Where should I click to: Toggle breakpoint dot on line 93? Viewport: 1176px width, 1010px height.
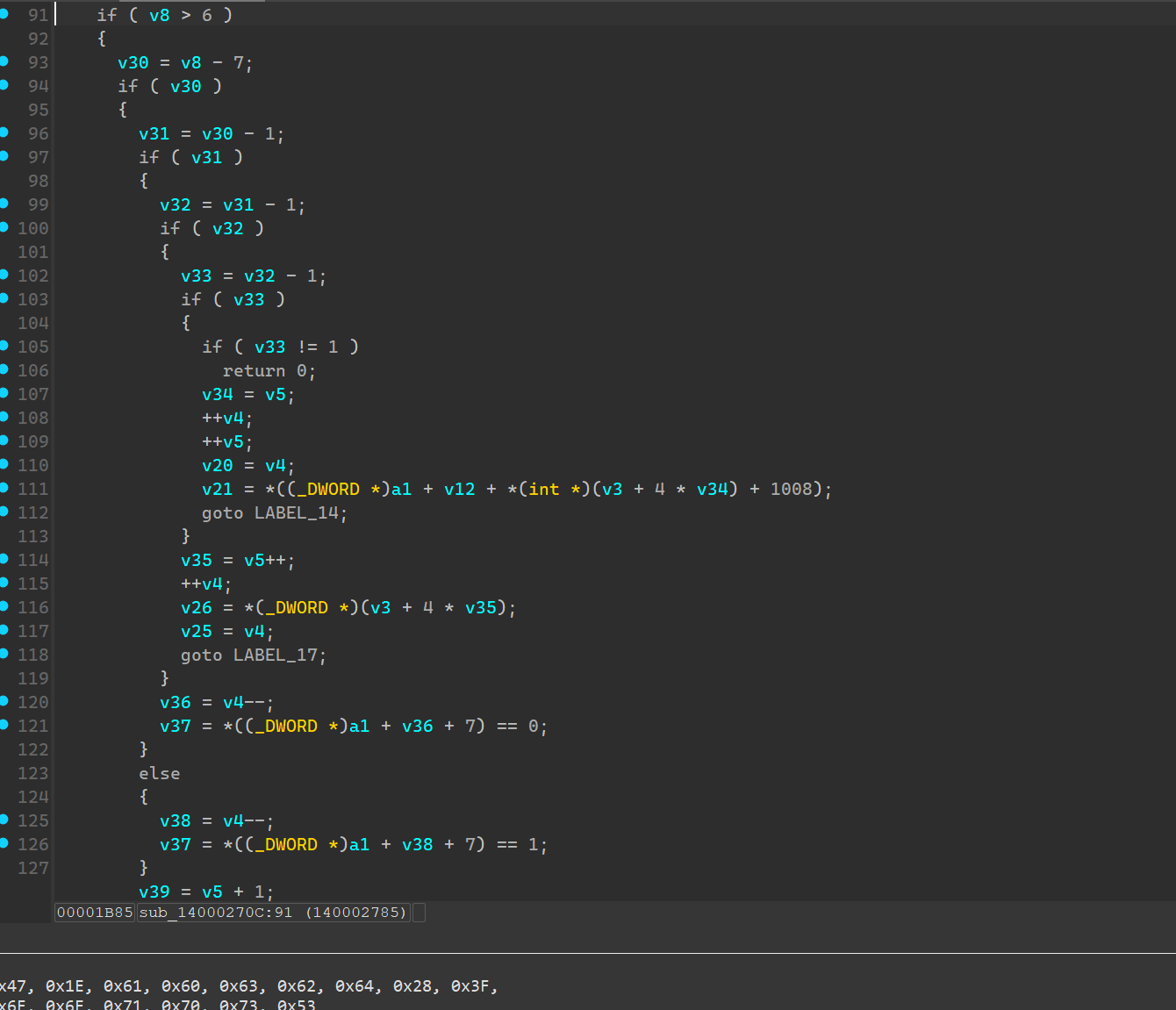coord(4,61)
